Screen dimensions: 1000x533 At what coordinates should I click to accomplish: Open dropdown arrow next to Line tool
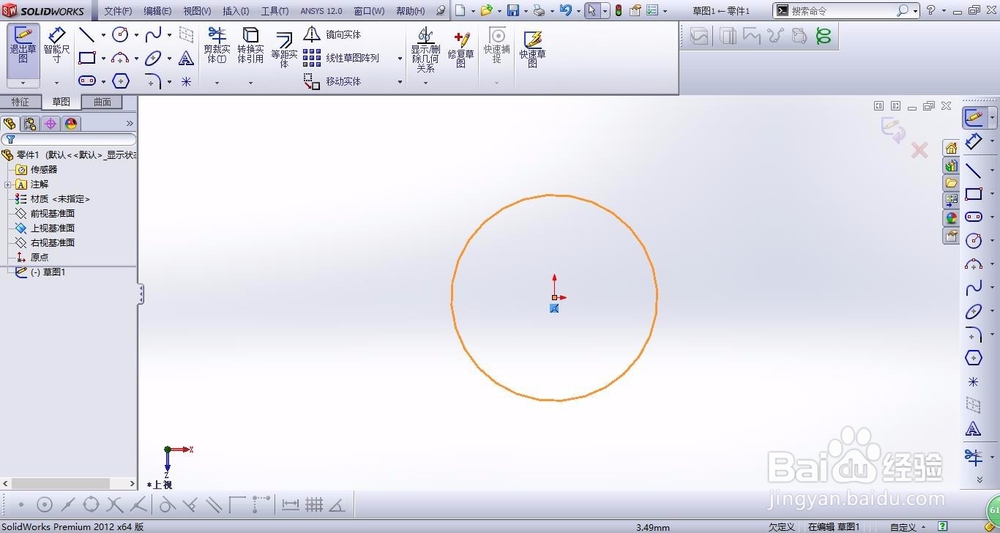pos(103,35)
